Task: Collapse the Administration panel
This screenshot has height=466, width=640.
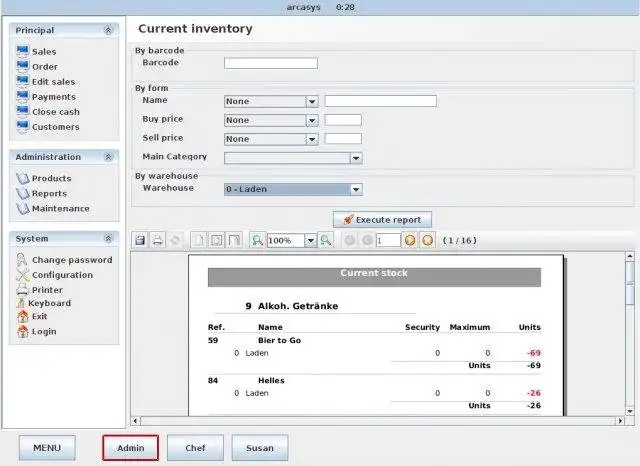Action: [108, 157]
